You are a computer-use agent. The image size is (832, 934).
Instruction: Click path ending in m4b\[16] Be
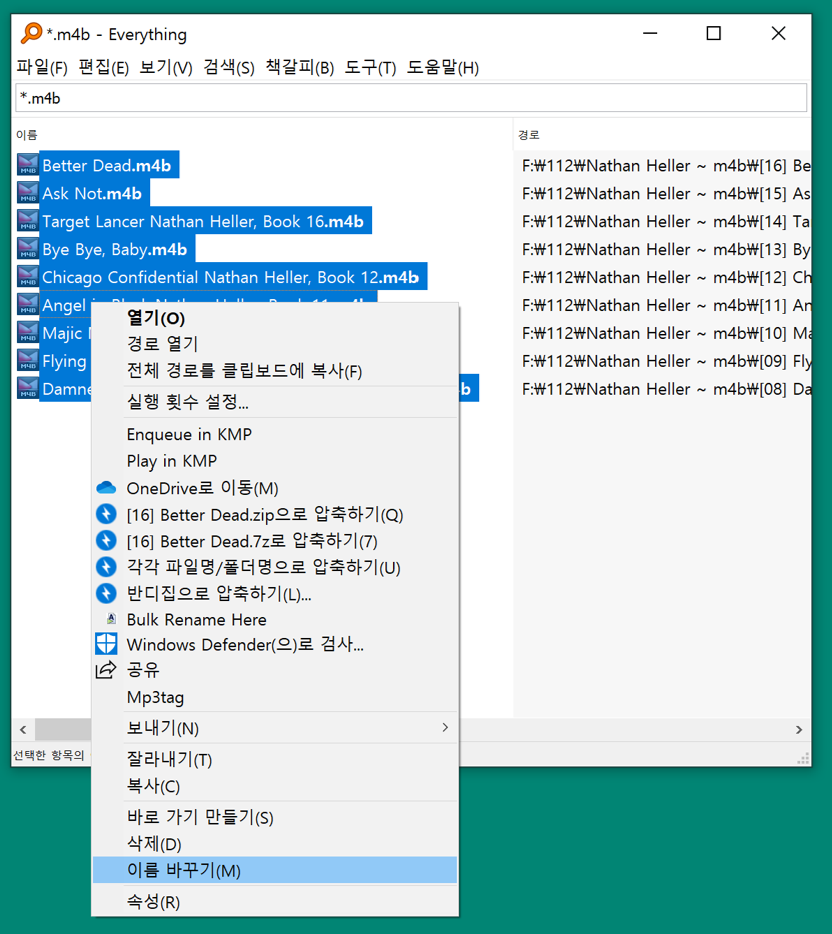coord(666,165)
